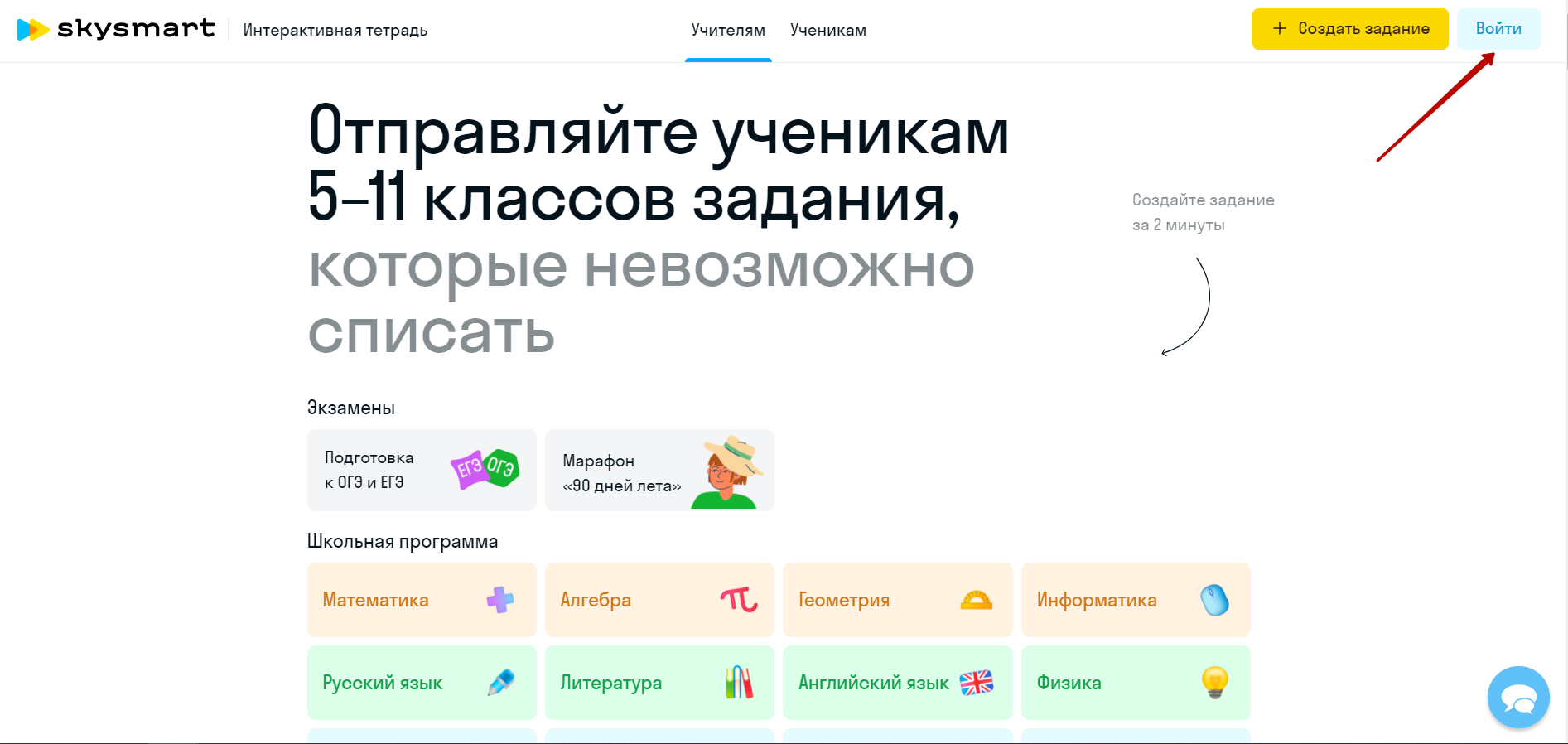1568x744 pixels.
Task: Select the Алгебра subject
Action: pos(659,600)
